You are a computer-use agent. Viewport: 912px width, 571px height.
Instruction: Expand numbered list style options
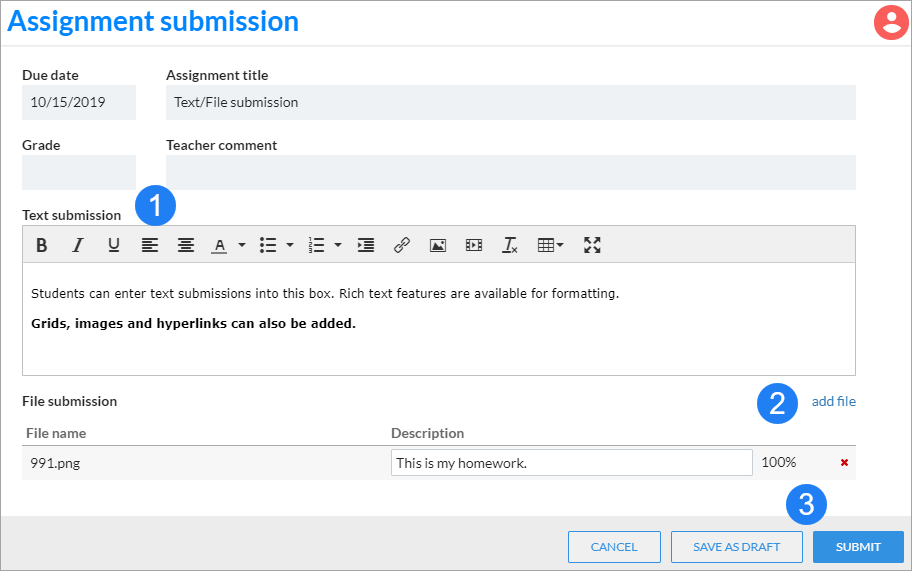pos(338,245)
